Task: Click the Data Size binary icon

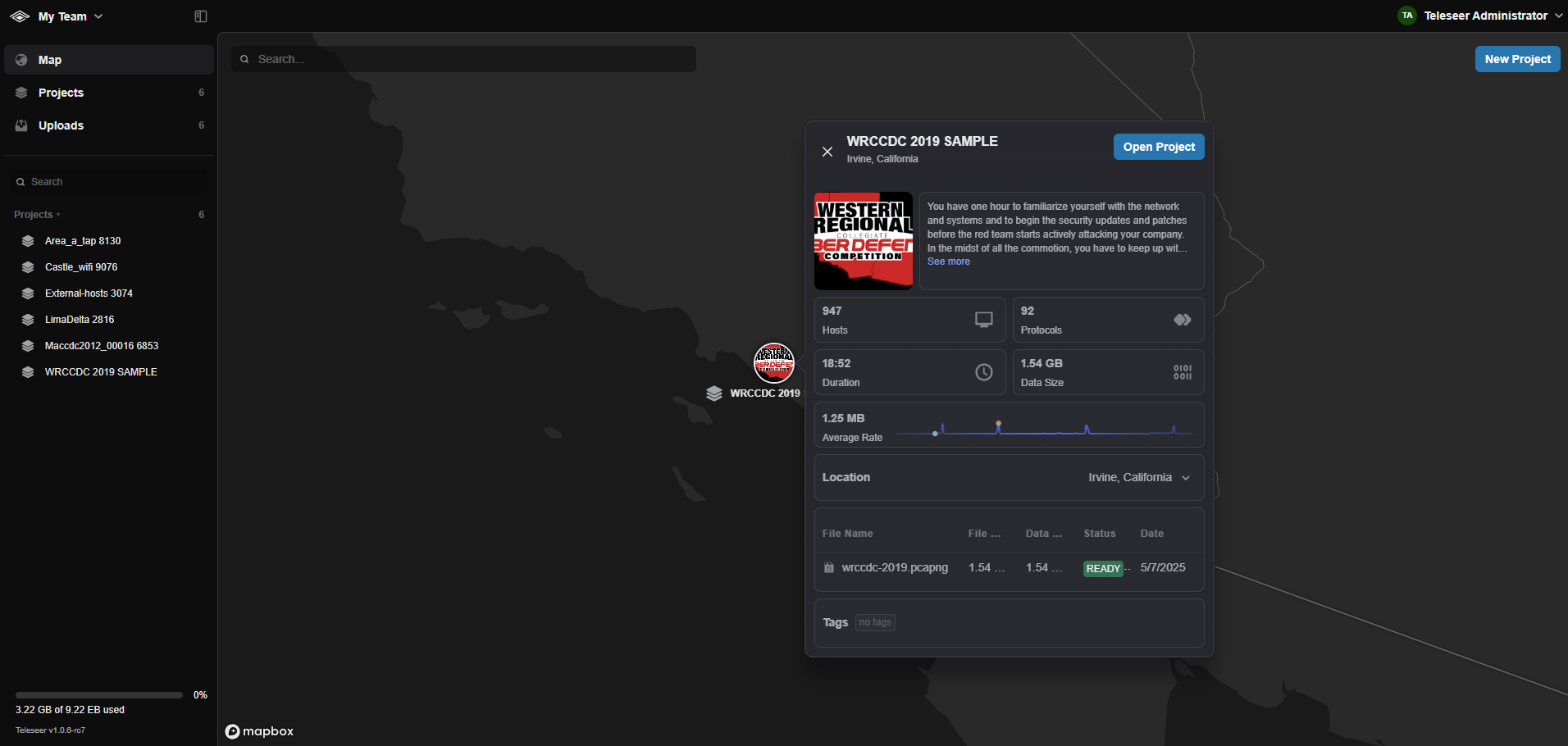Action: (x=1183, y=372)
